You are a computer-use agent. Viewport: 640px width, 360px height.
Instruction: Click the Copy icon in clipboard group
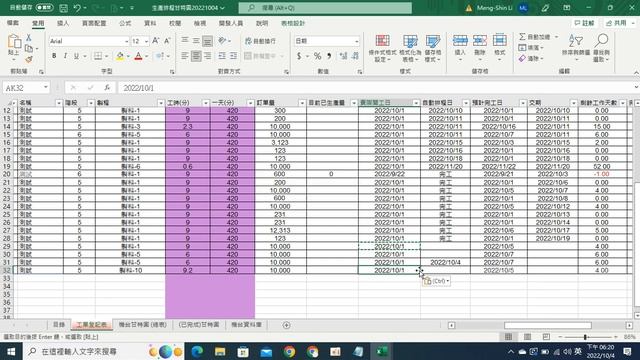click(x=29, y=48)
